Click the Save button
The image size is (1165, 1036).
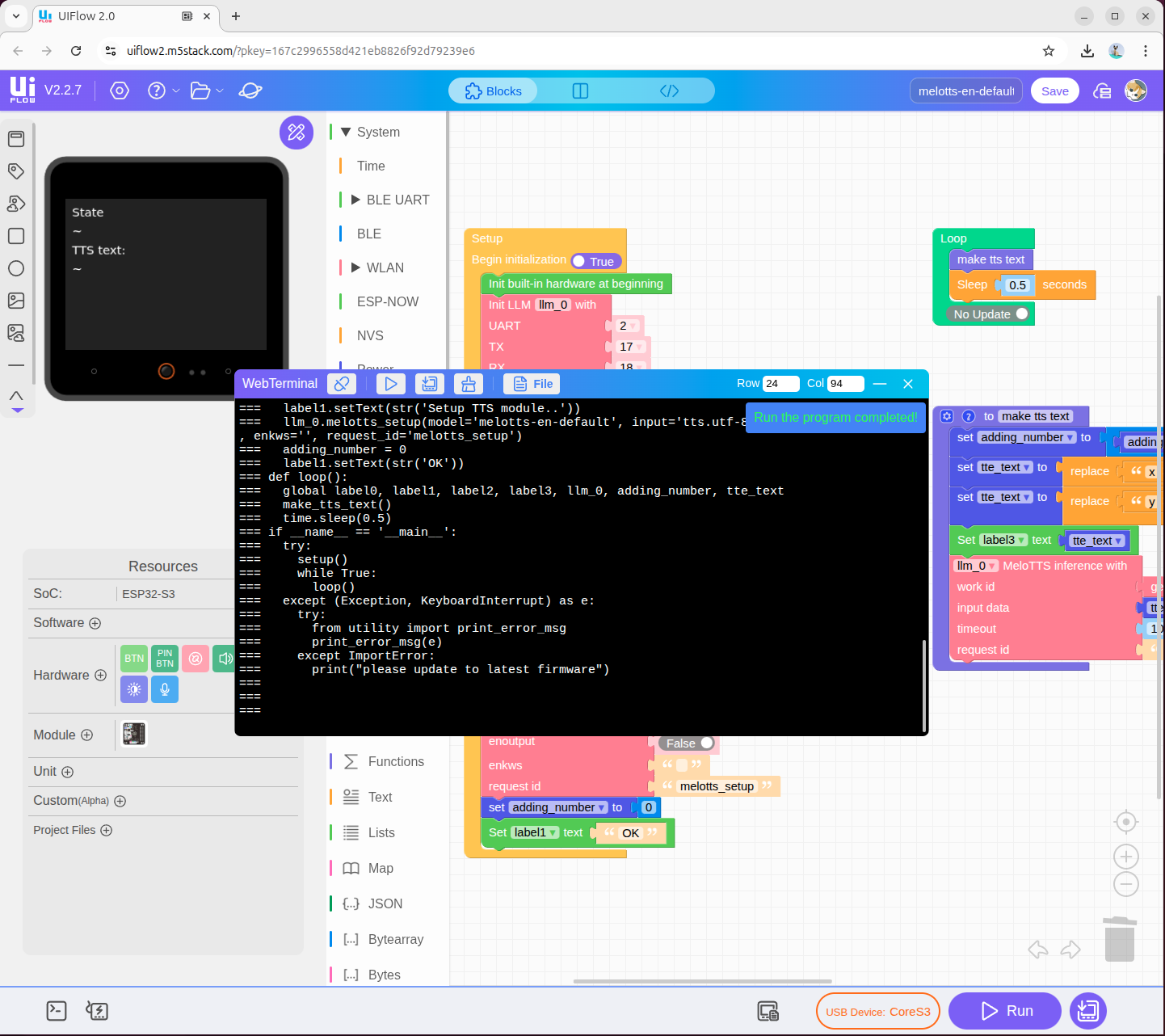pos(1054,91)
